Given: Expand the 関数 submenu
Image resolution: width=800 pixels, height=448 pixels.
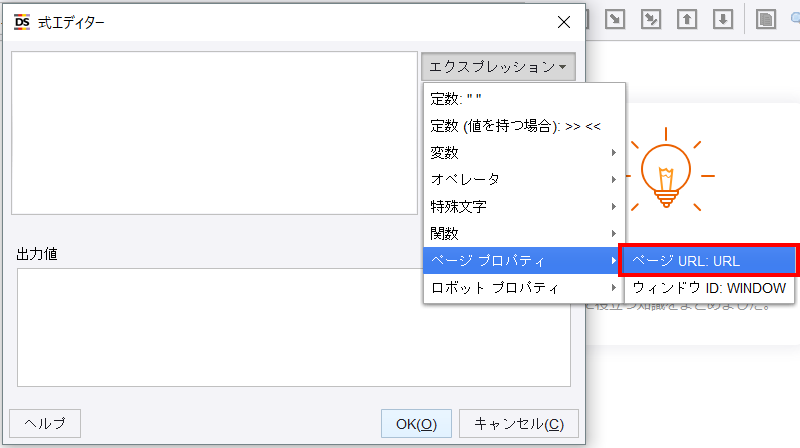Looking at the screenshot, I should tap(524, 234).
